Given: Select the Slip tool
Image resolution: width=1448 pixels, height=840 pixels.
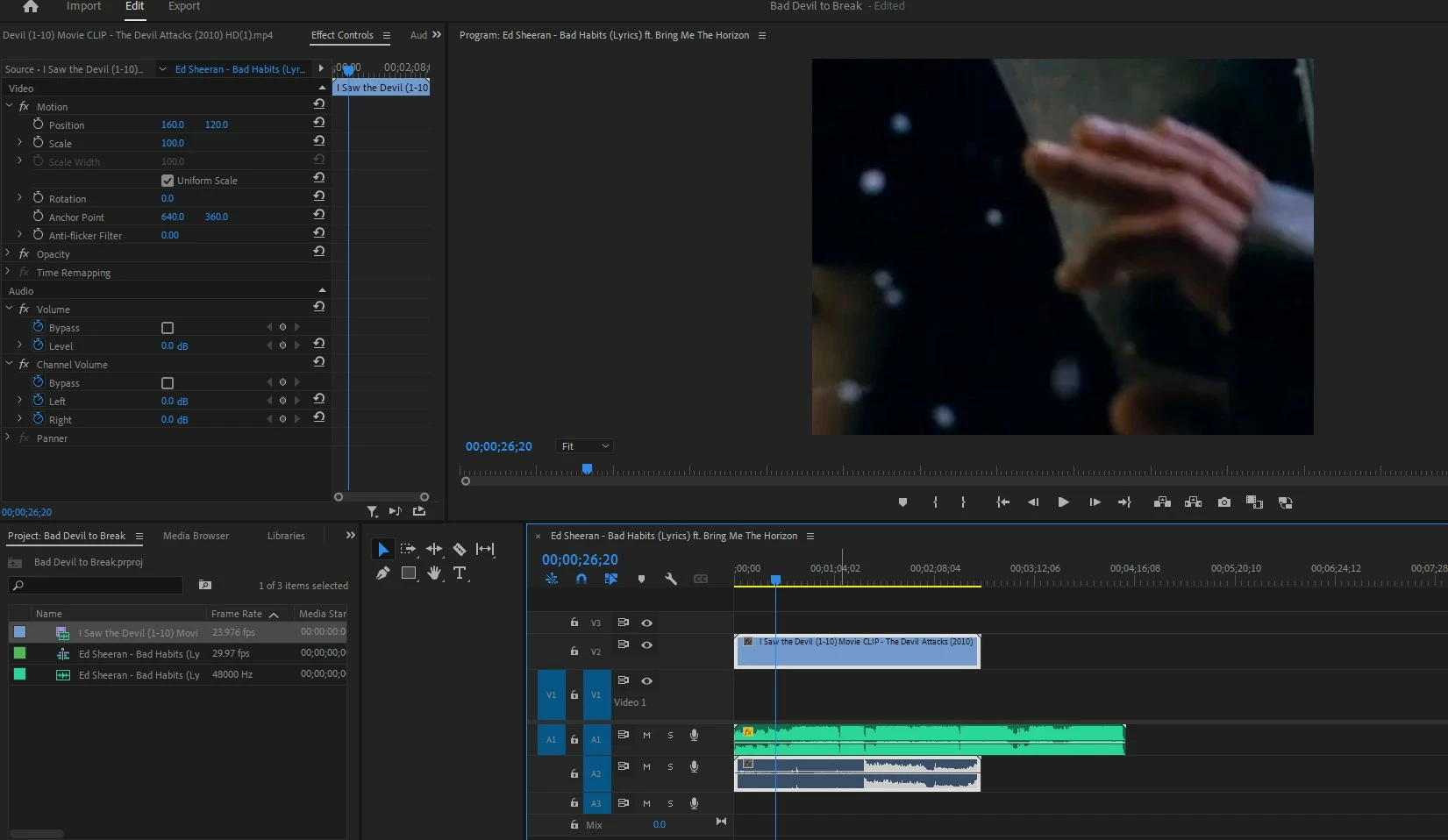Looking at the screenshot, I should (485, 549).
